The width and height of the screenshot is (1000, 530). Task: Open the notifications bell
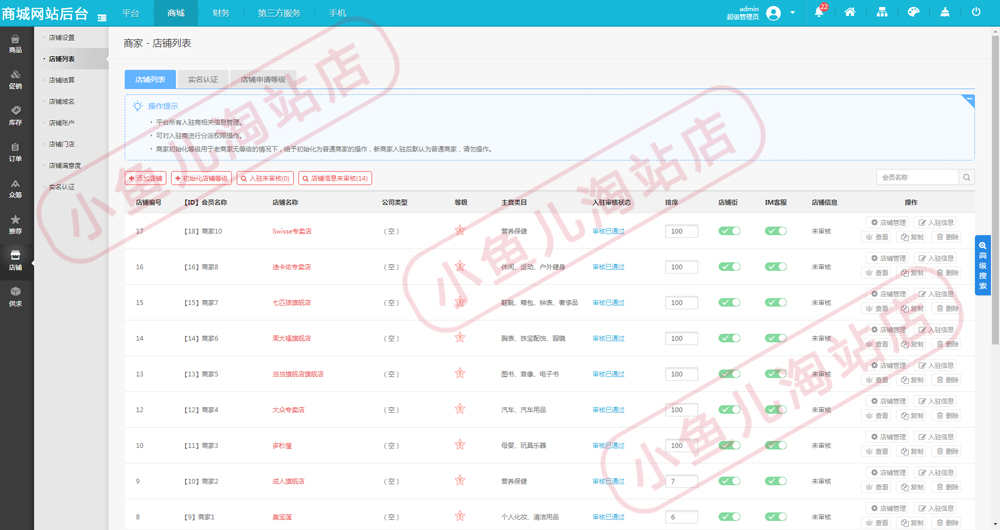pos(819,12)
